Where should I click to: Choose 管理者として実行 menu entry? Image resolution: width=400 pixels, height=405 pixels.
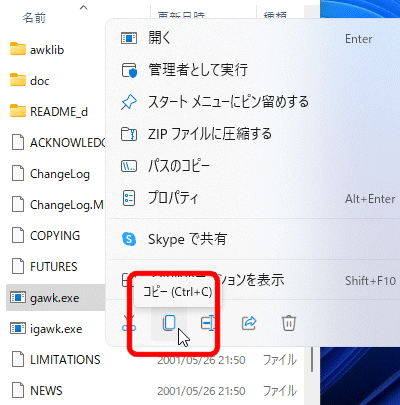(x=253, y=70)
